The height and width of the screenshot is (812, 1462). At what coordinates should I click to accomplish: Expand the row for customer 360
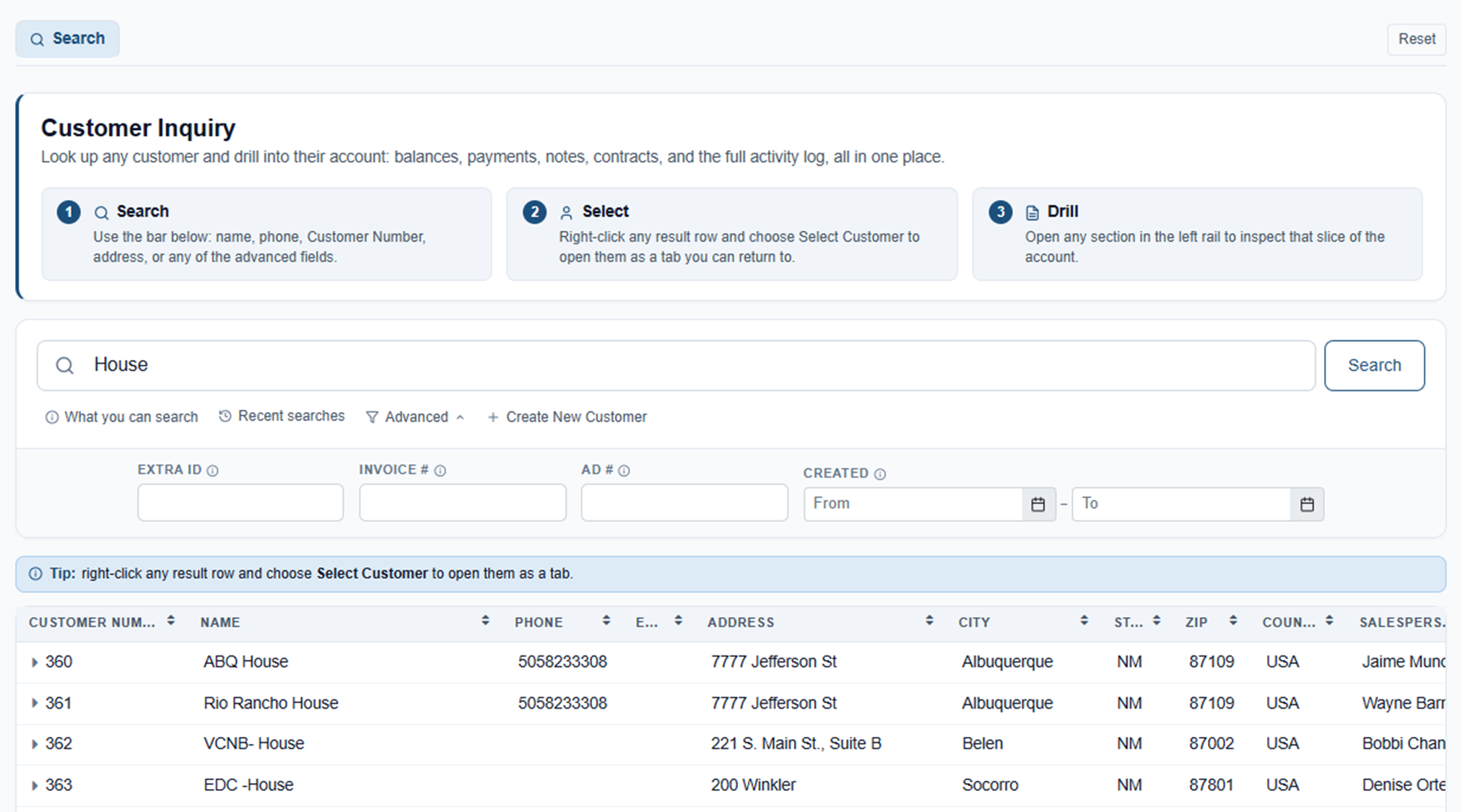(35, 662)
